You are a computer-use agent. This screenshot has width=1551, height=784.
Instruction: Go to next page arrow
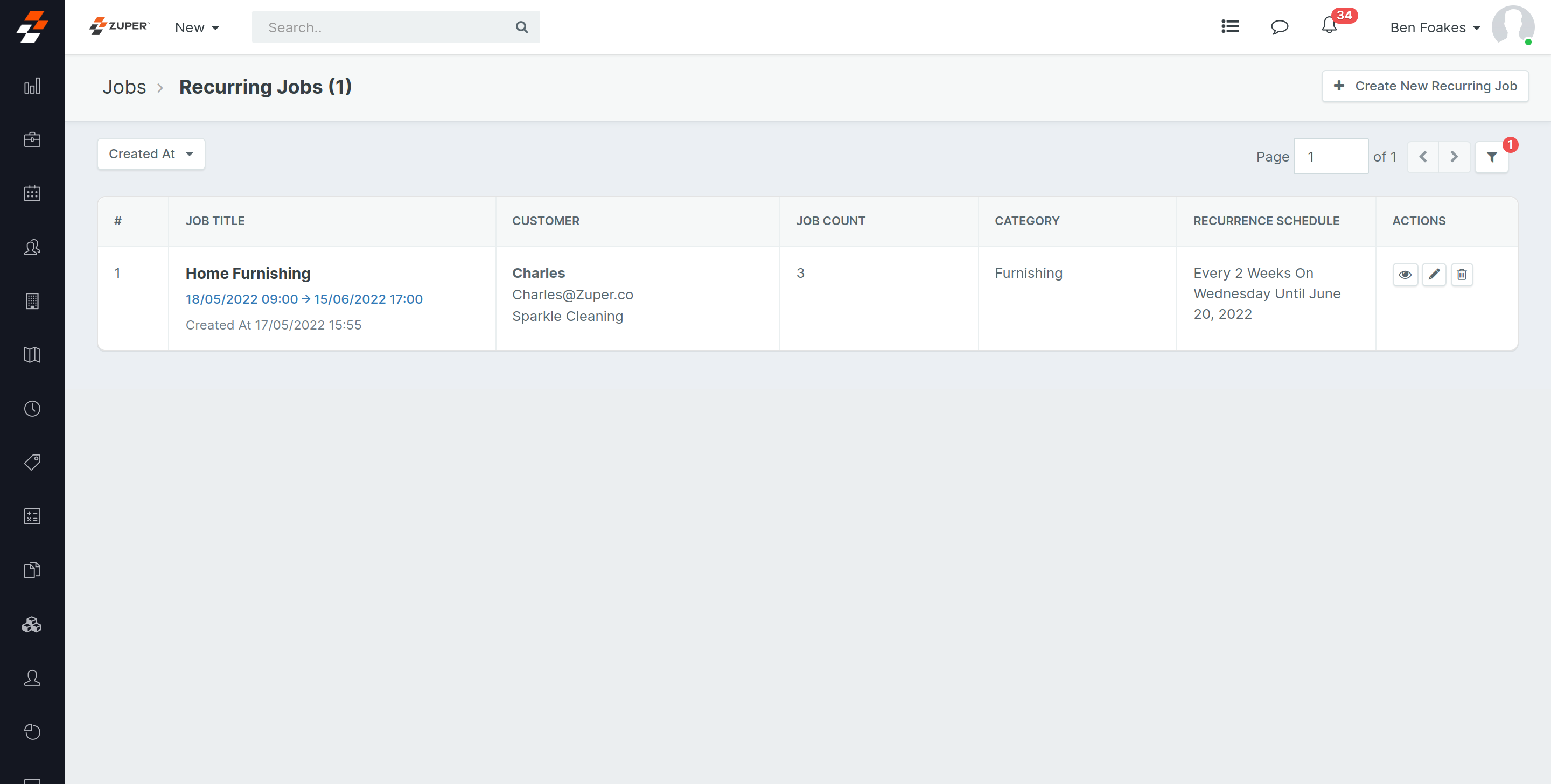[x=1454, y=157]
